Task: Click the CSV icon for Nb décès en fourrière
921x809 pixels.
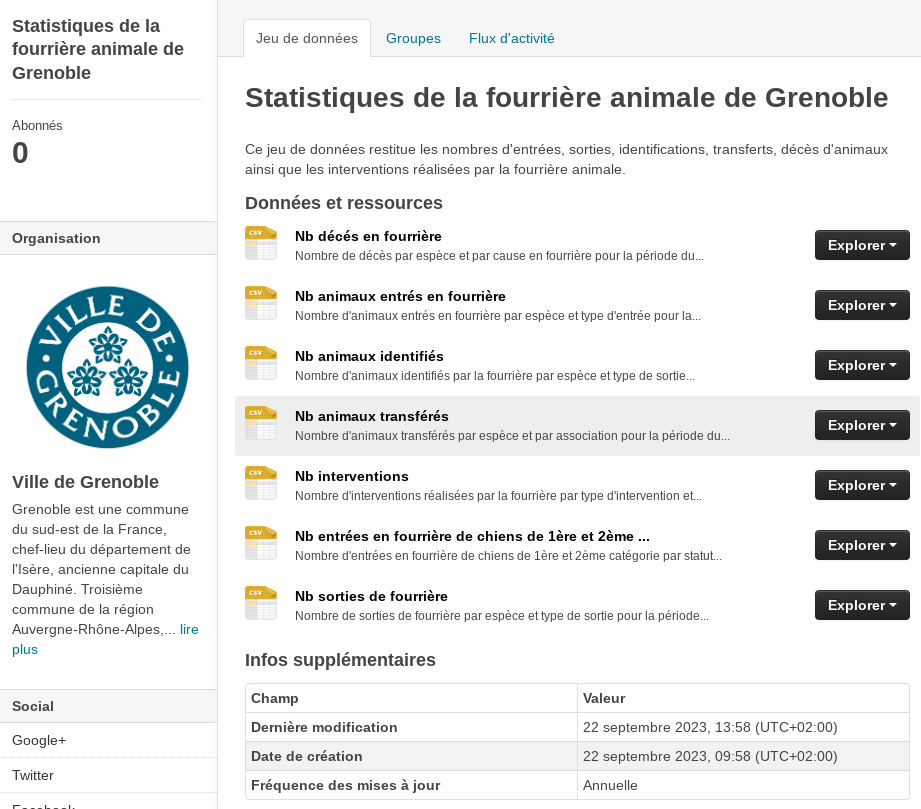Action: pos(260,243)
